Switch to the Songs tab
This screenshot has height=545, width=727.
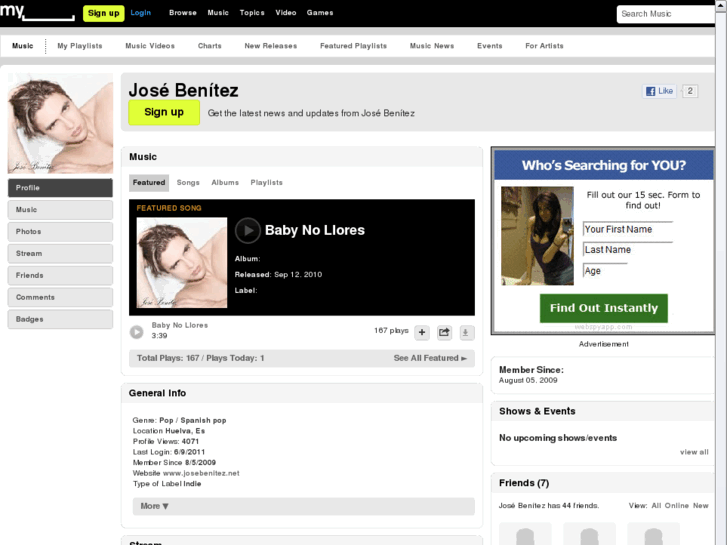[x=188, y=183]
